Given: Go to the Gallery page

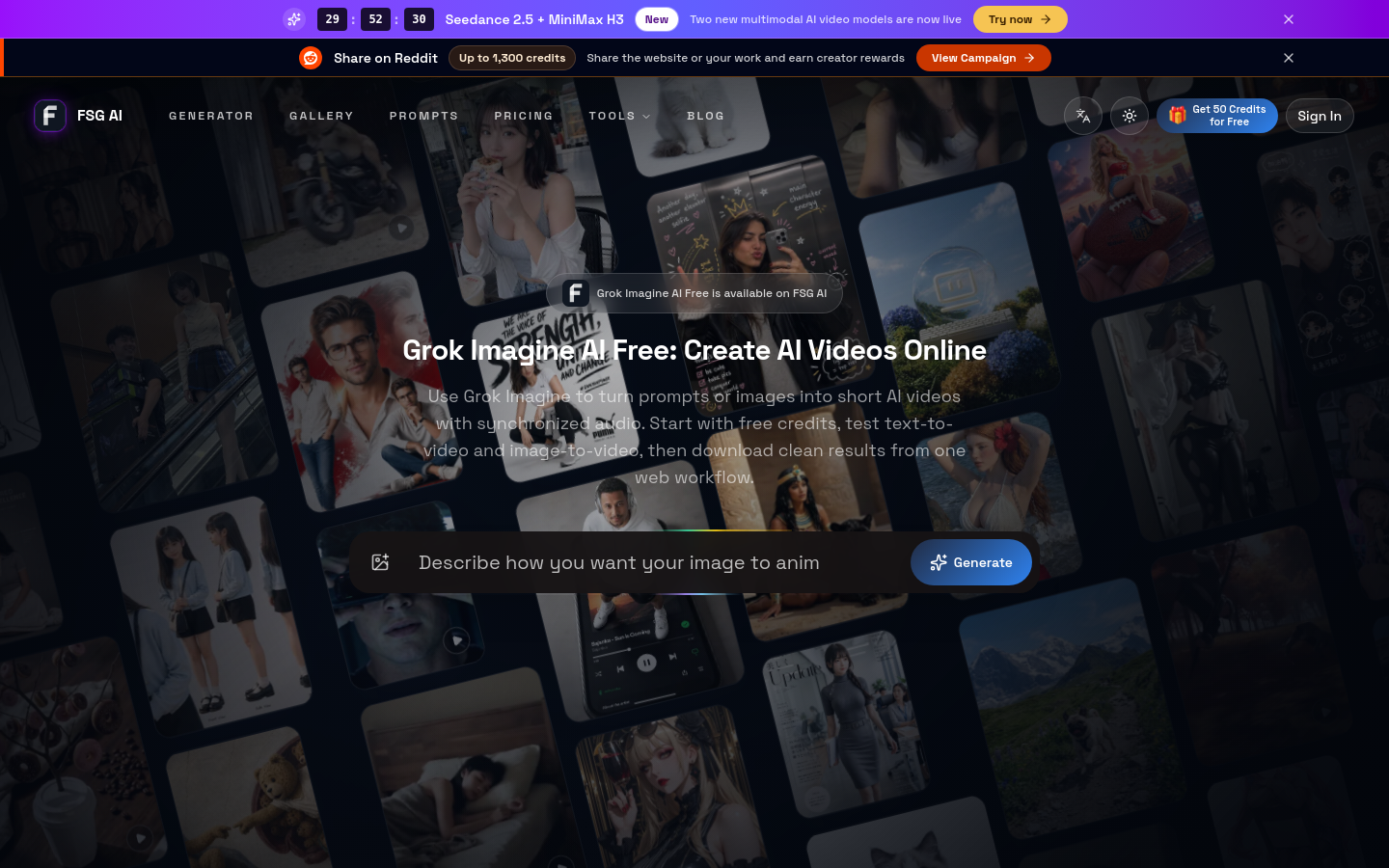Looking at the screenshot, I should [321, 116].
